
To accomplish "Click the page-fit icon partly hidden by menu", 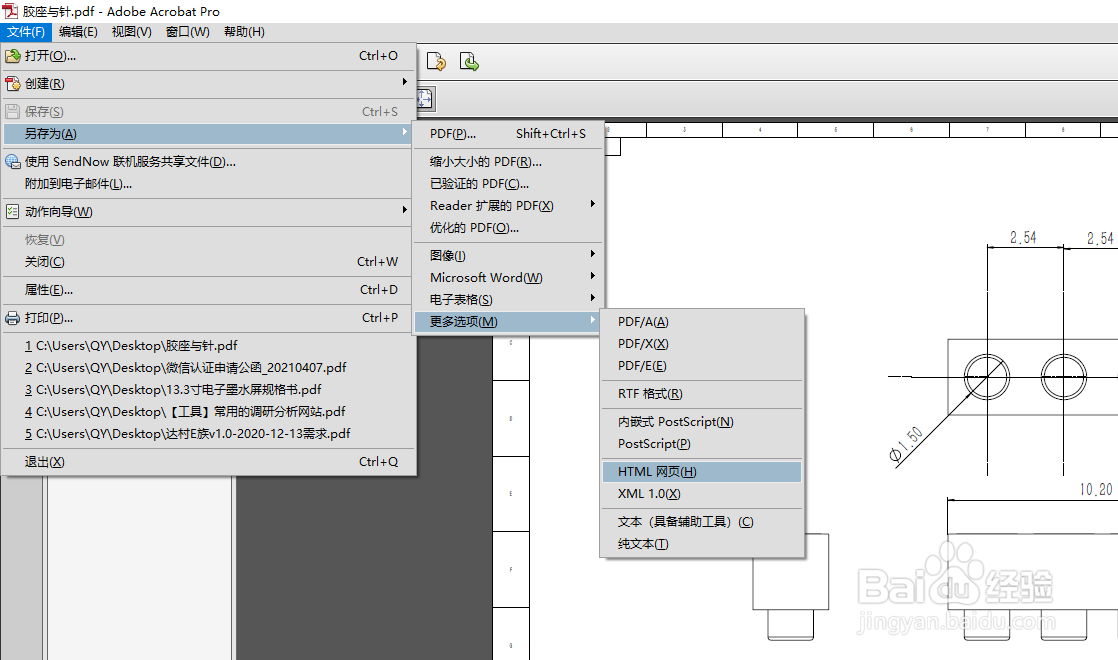I will [425, 98].
